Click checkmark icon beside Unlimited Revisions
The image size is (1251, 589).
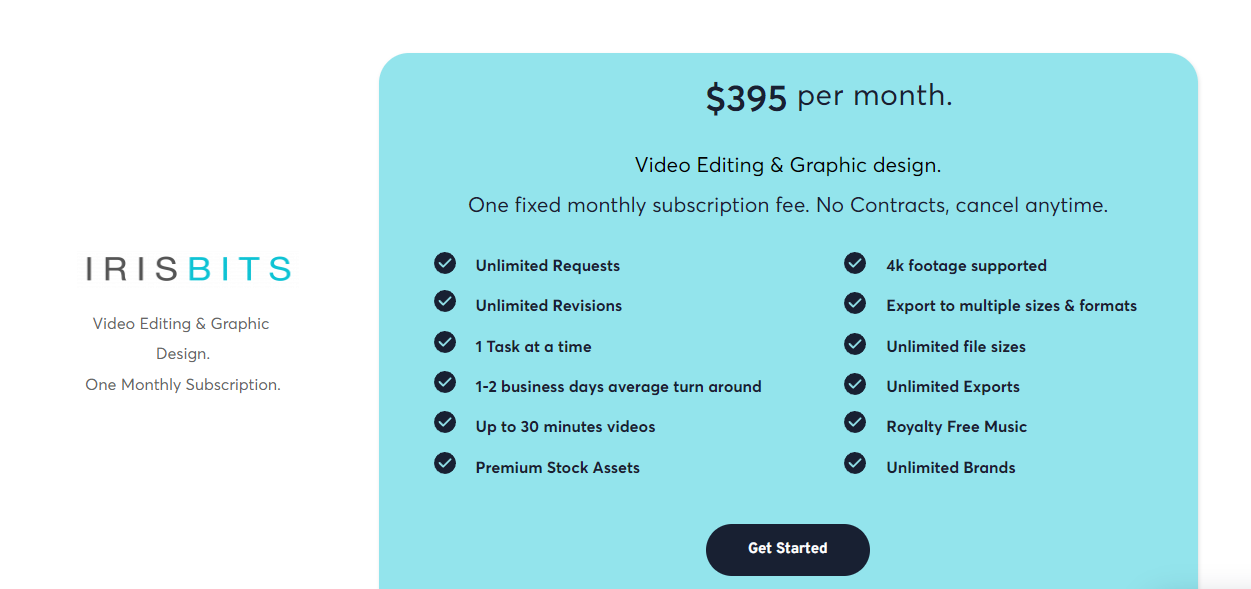(445, 301)
